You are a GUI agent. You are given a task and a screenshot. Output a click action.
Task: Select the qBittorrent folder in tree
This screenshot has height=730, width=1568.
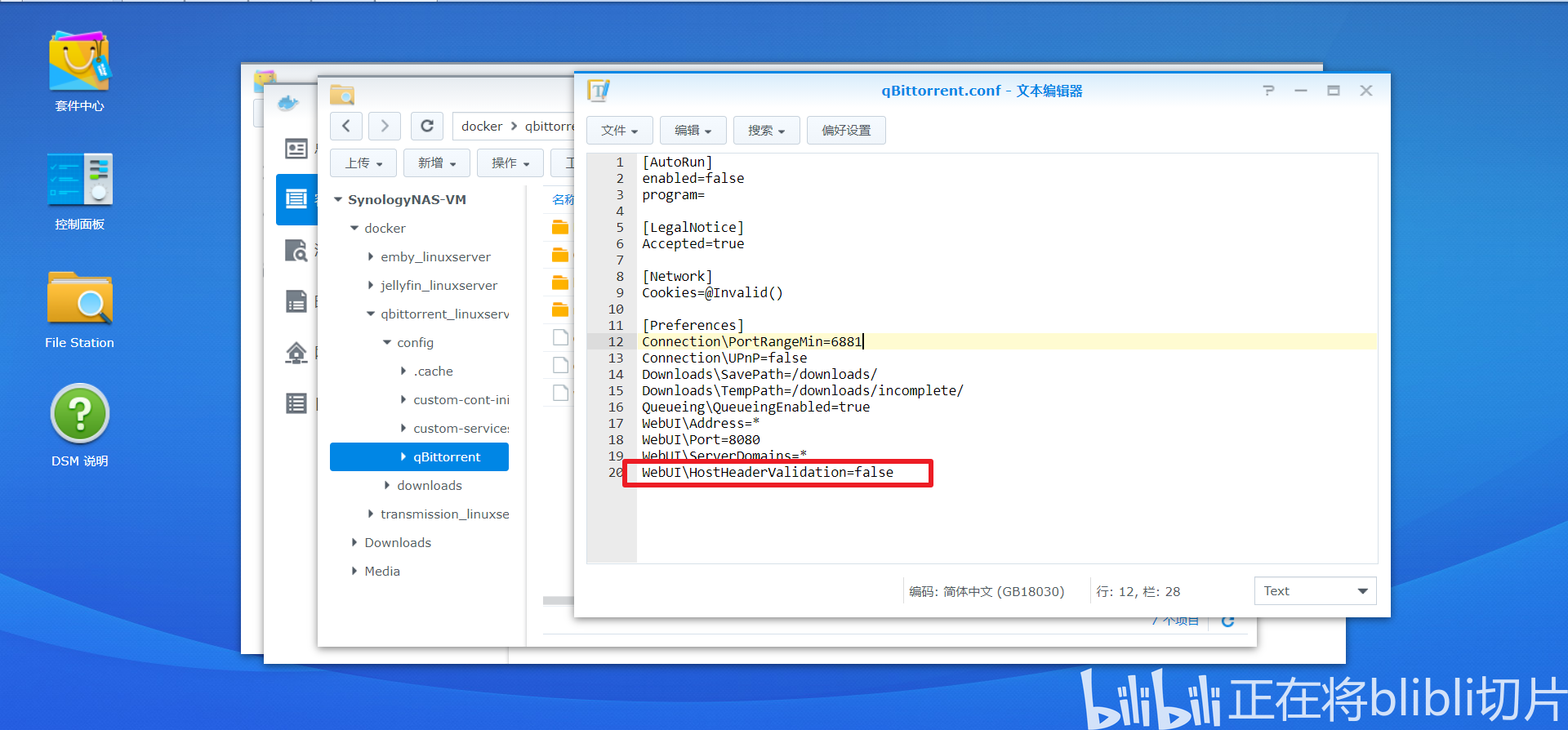(x=419, y=457)
